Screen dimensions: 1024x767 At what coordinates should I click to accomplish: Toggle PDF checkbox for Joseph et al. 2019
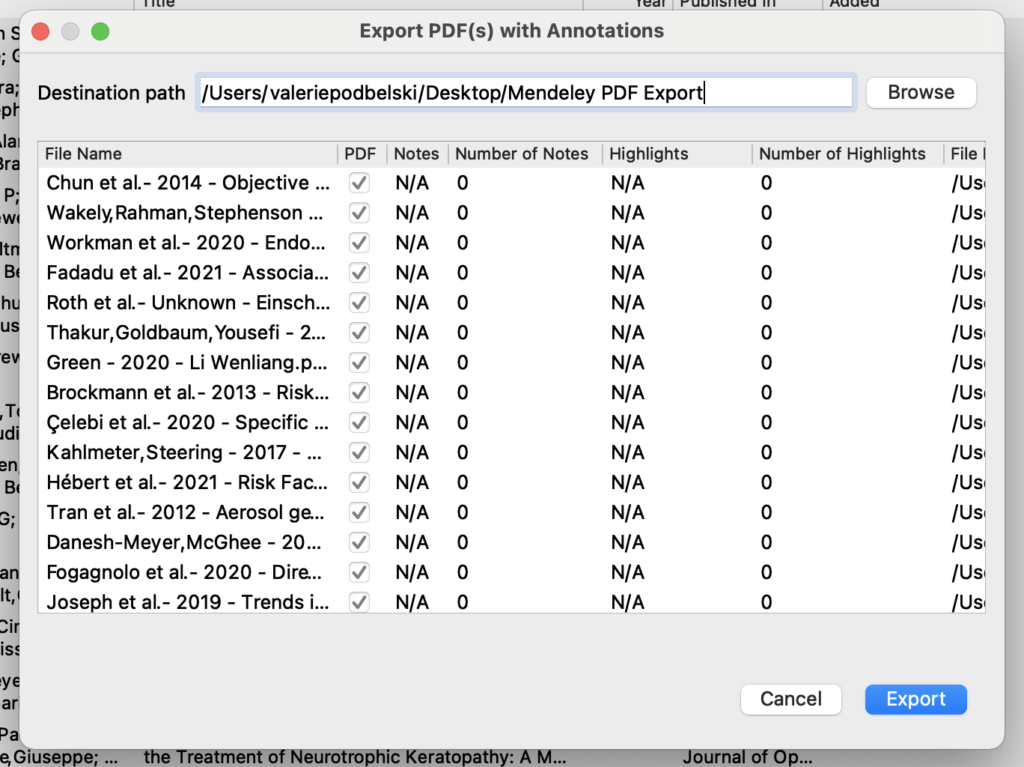pos(360,603)
